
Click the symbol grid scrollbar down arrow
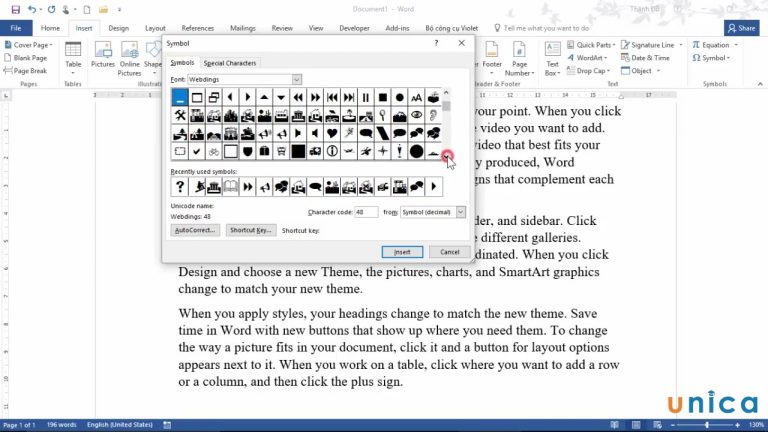(446, 156)
